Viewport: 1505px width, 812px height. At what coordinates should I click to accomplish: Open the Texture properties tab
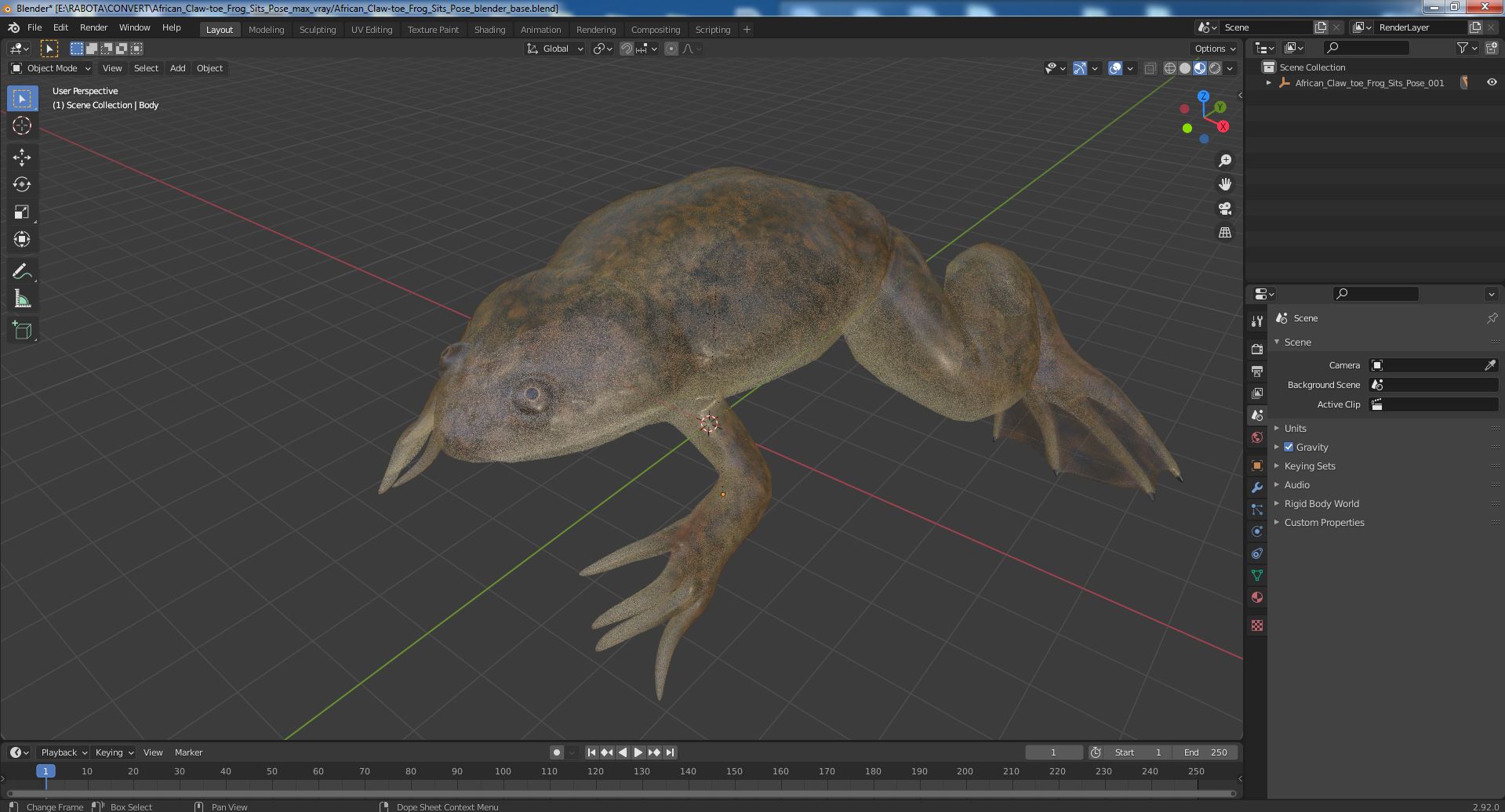1257,625
